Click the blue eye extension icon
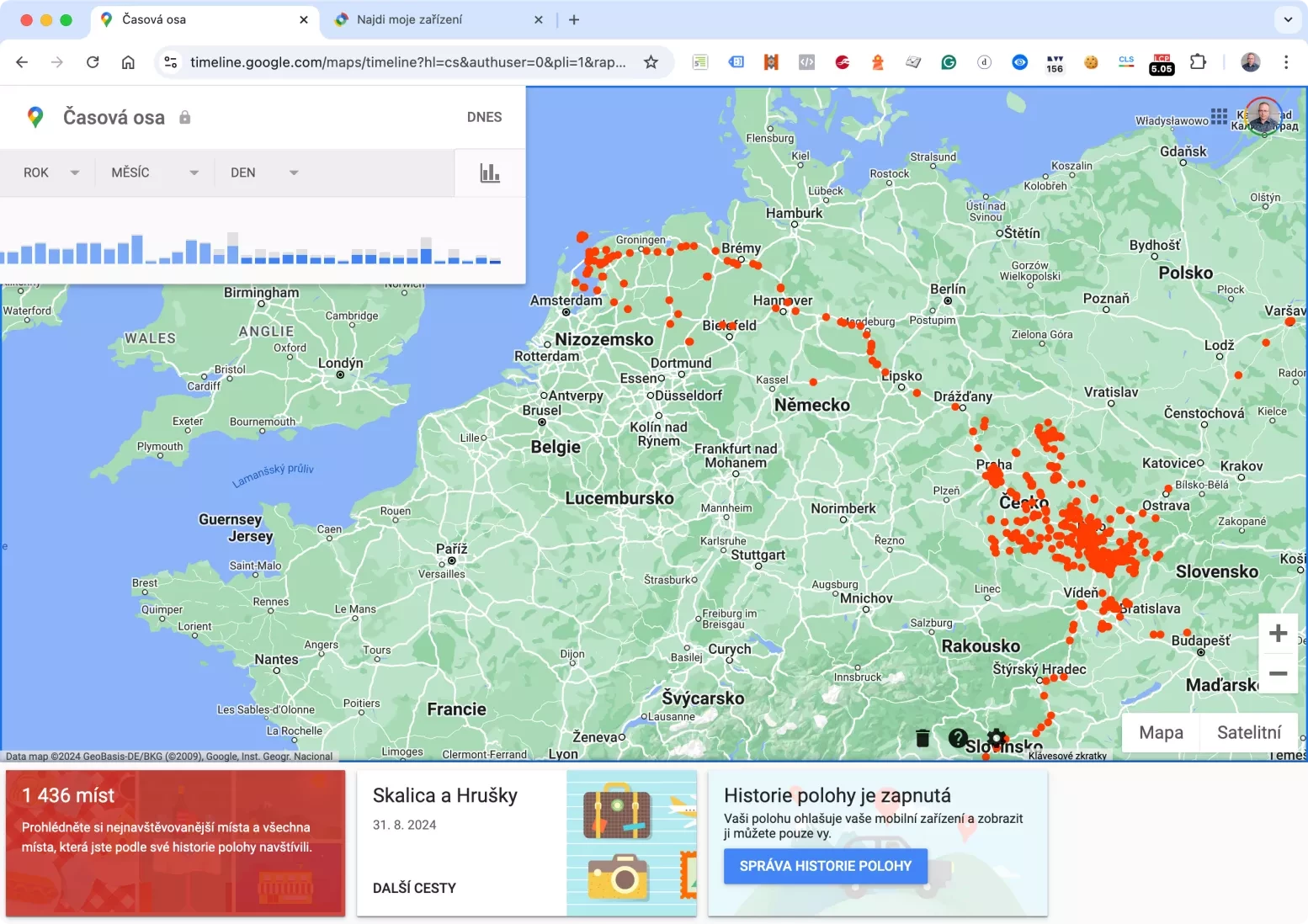This screenshot has height=924, width=1308. (x=1019, y=62)
